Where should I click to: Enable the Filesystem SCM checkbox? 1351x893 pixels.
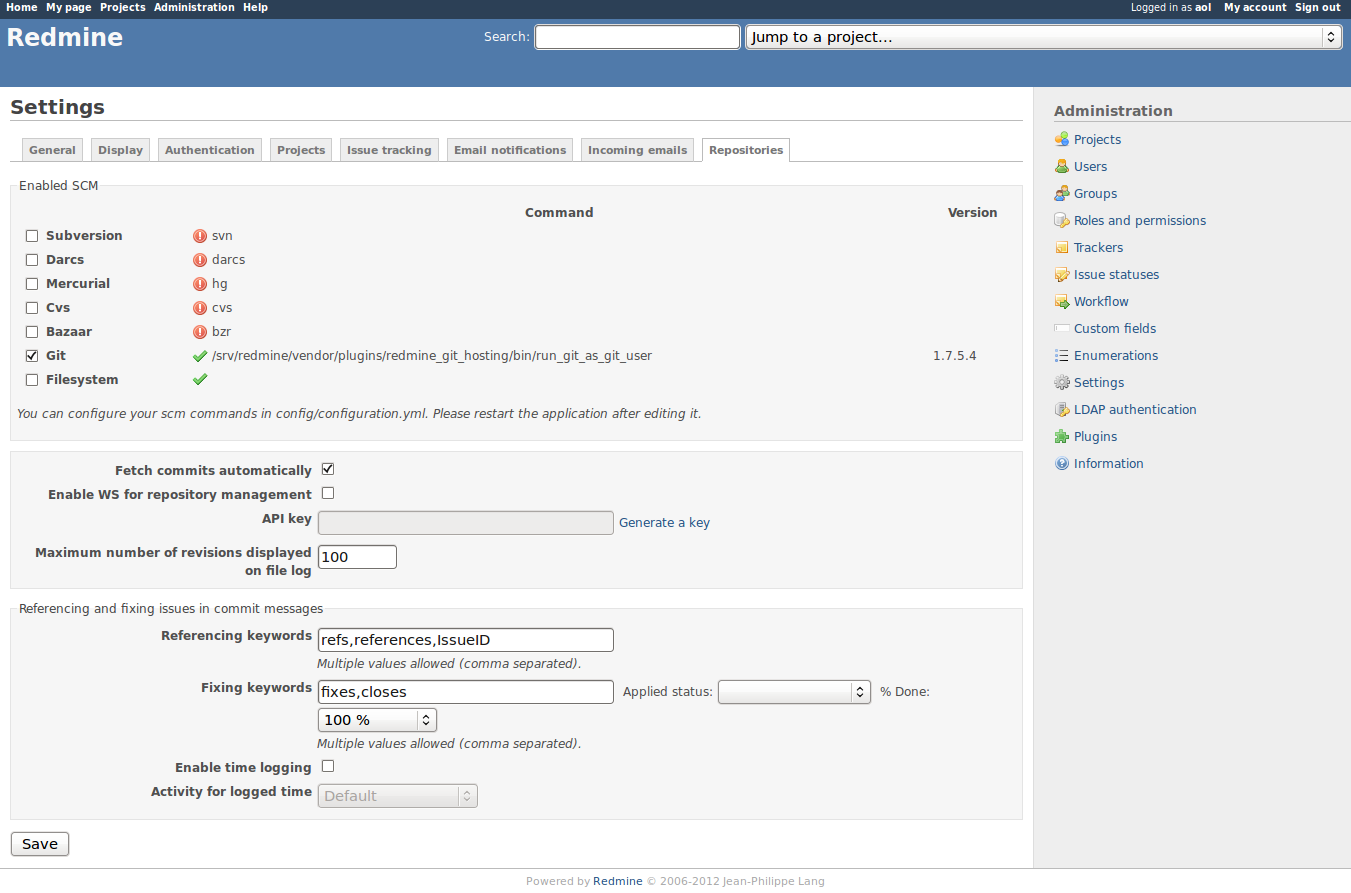(x=32, y=380)
